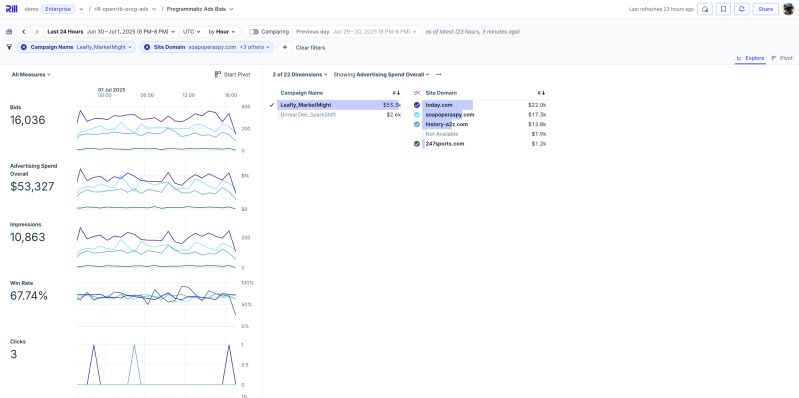Click the $53.3k value for Leafly_MarketMight

click(x=392, y=105)
